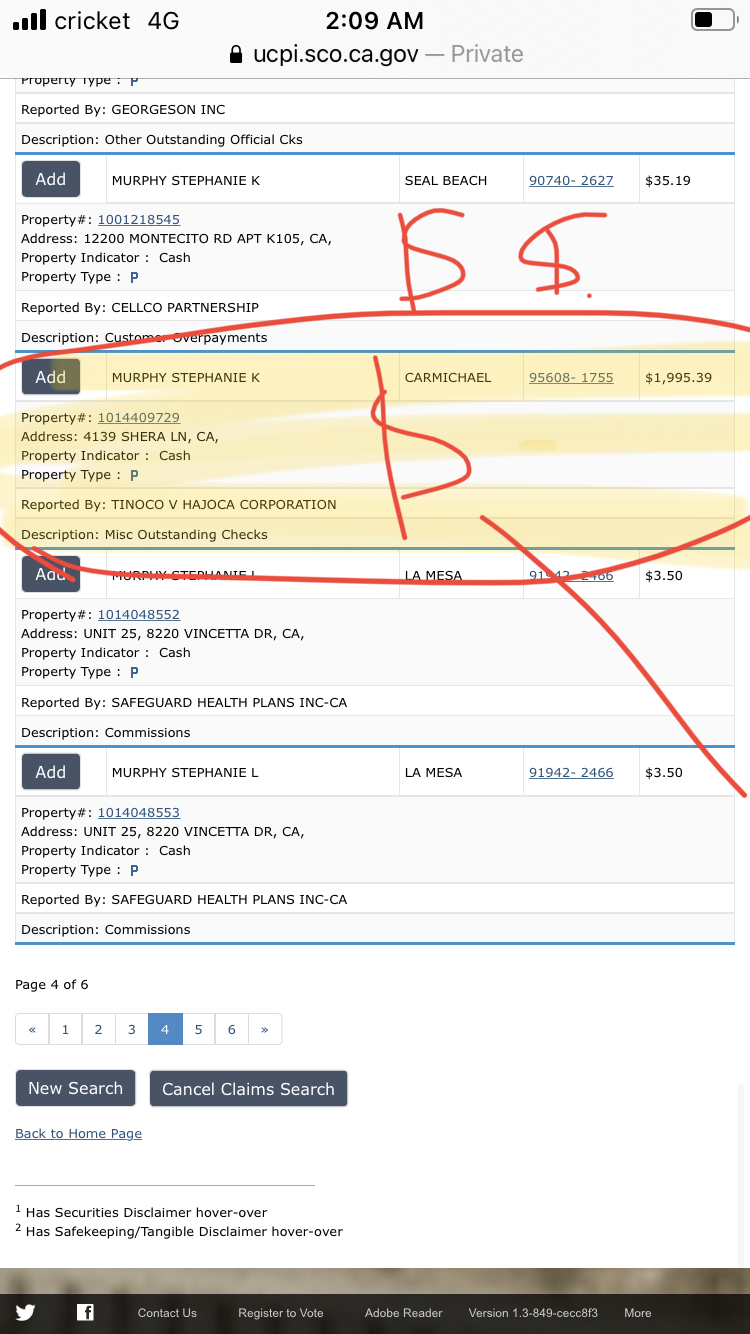This screenshot has height=1334, width=750.
Task: Click ZIP code link 95608-1755
Action: (x=571, y=377)
